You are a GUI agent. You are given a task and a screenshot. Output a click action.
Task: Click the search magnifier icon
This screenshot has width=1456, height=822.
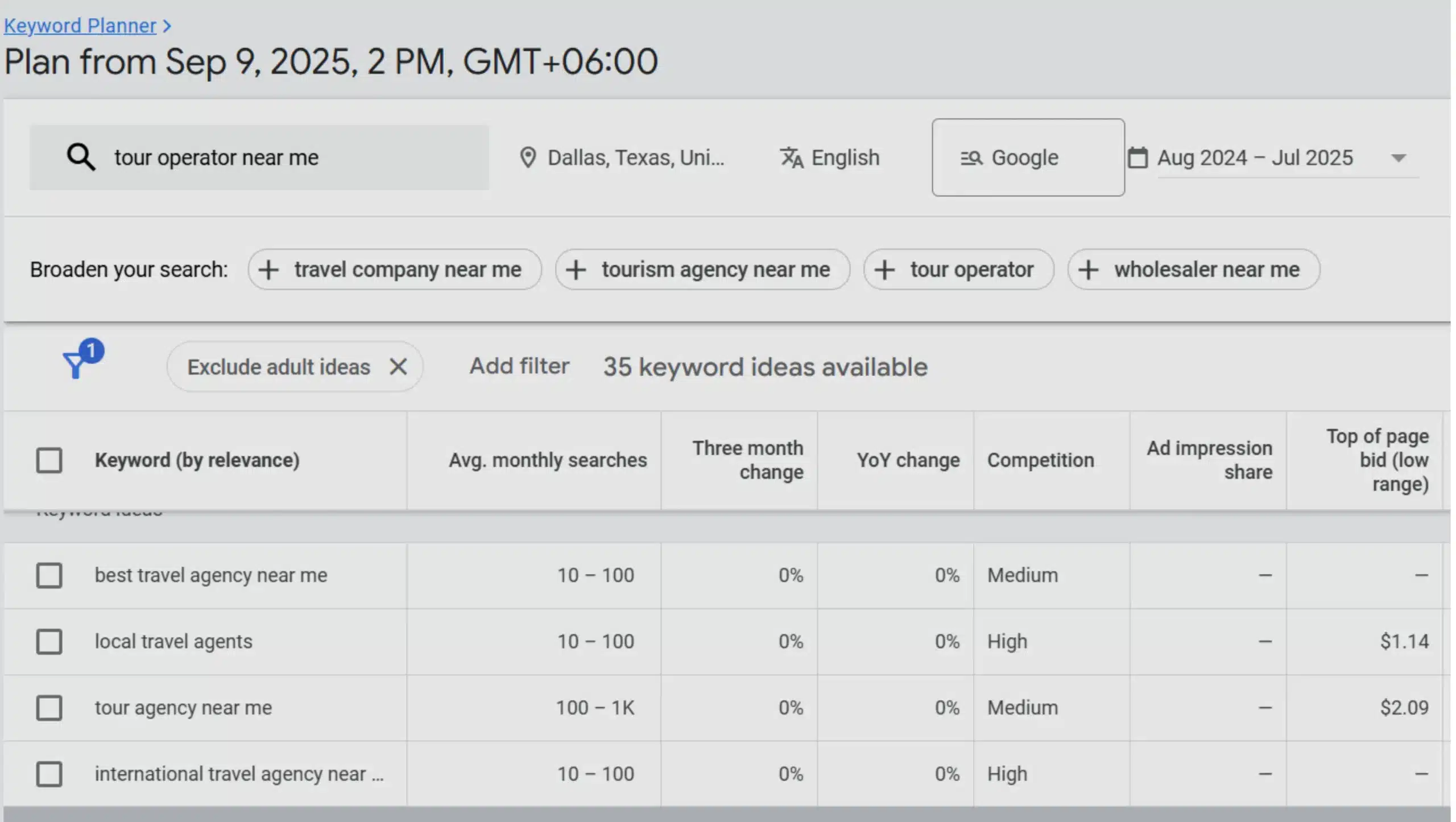(80, 157)
